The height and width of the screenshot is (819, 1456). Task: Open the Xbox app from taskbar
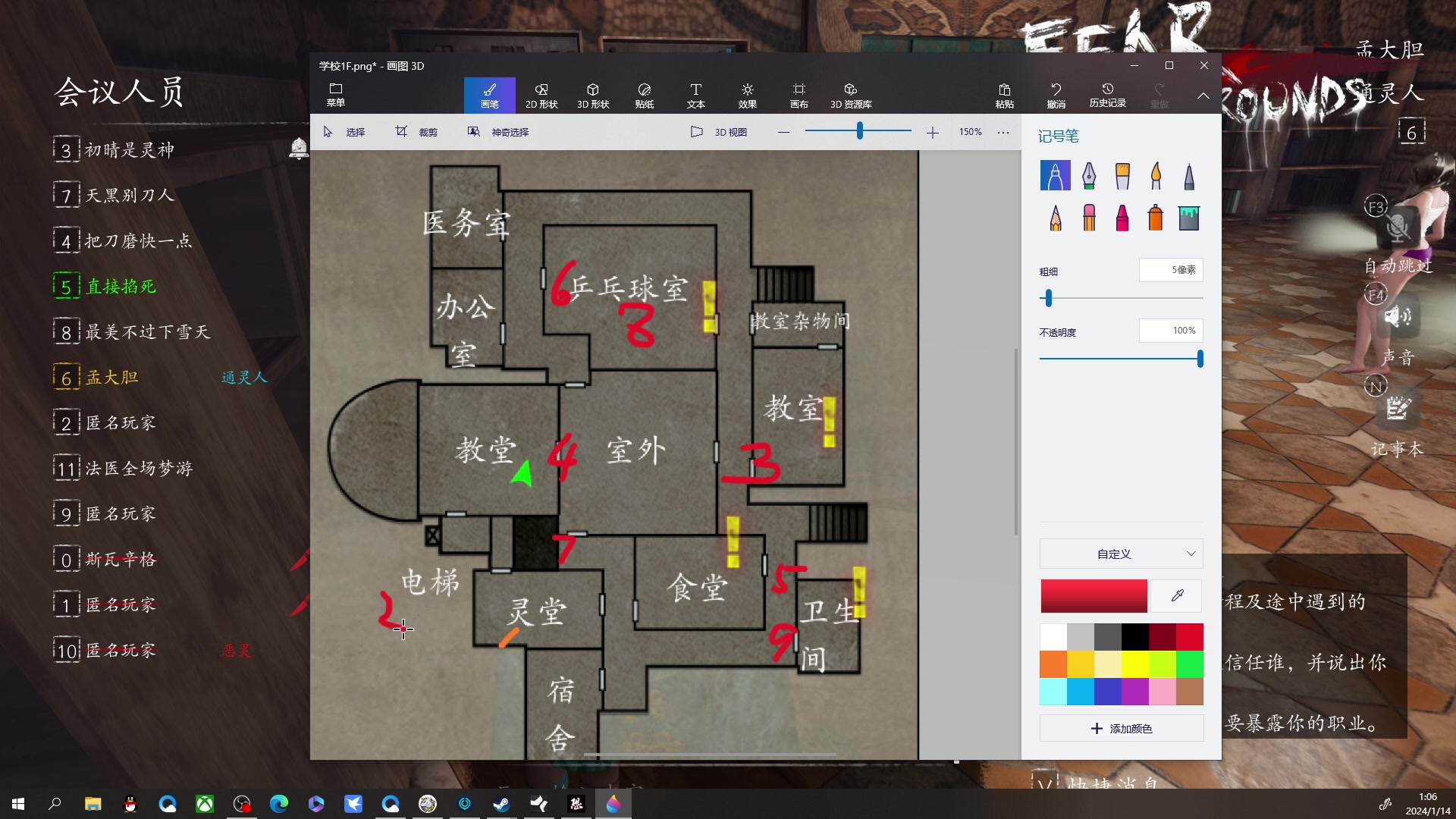pos(205,804)
